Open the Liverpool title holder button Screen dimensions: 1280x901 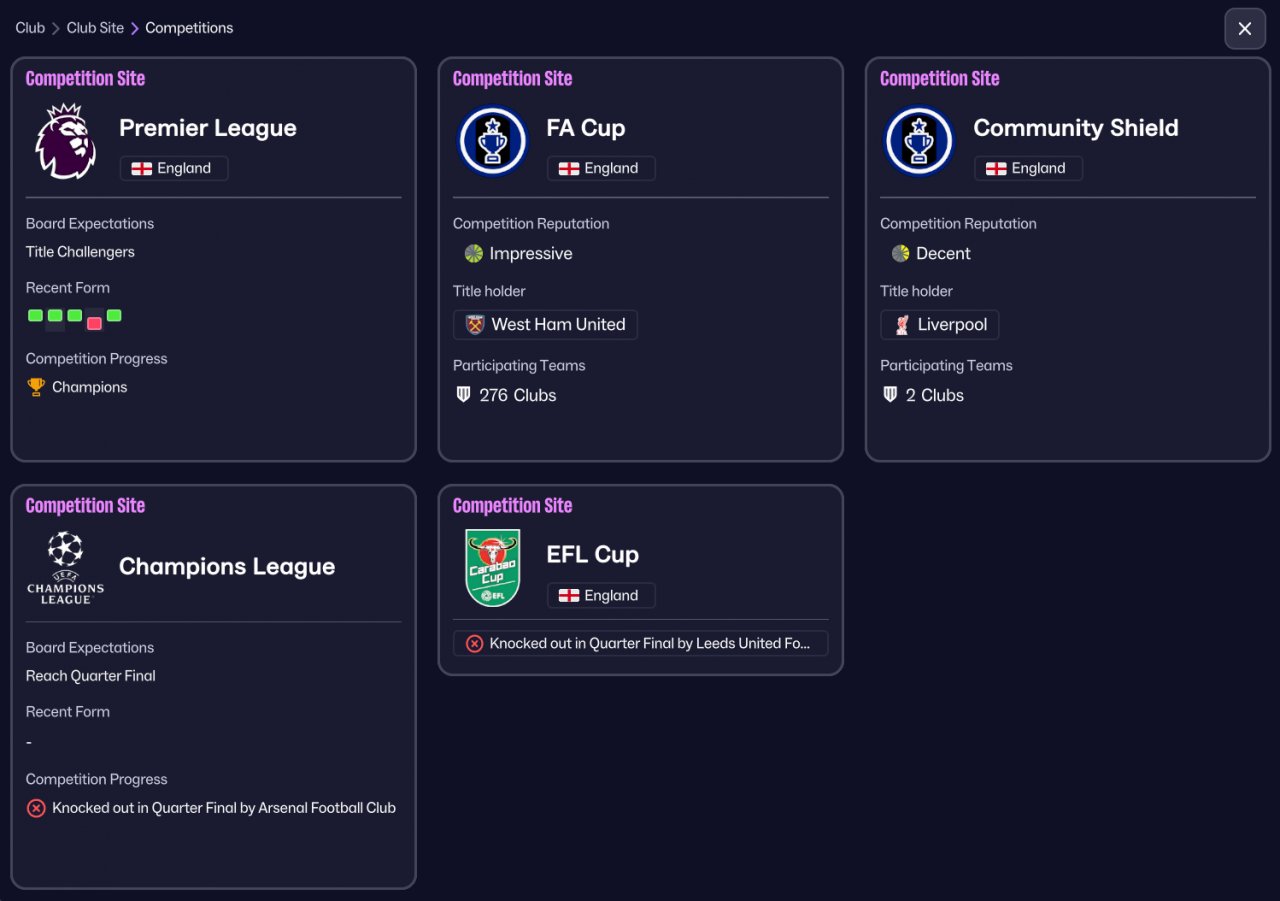[x=939, y=325]
